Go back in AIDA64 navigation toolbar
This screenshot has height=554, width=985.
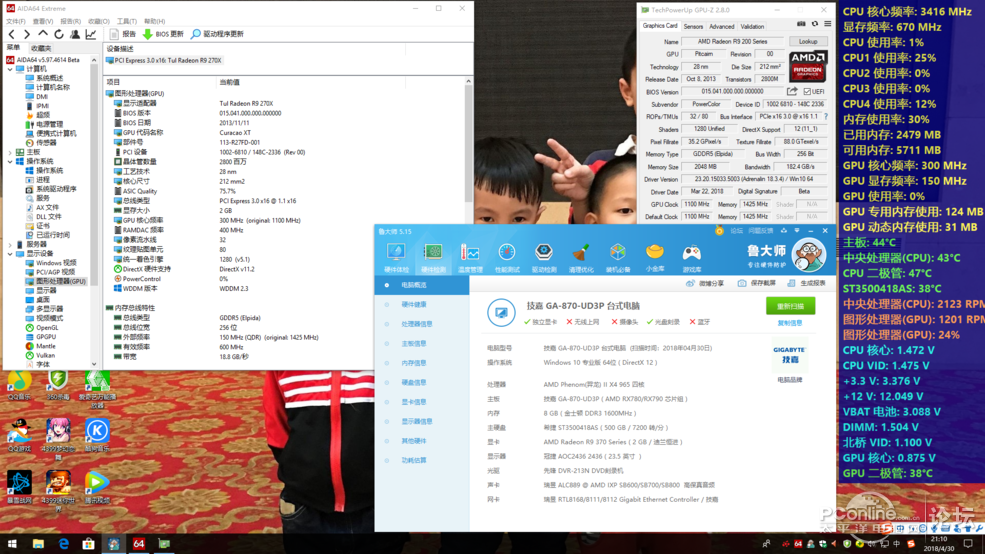click(11, 34)
